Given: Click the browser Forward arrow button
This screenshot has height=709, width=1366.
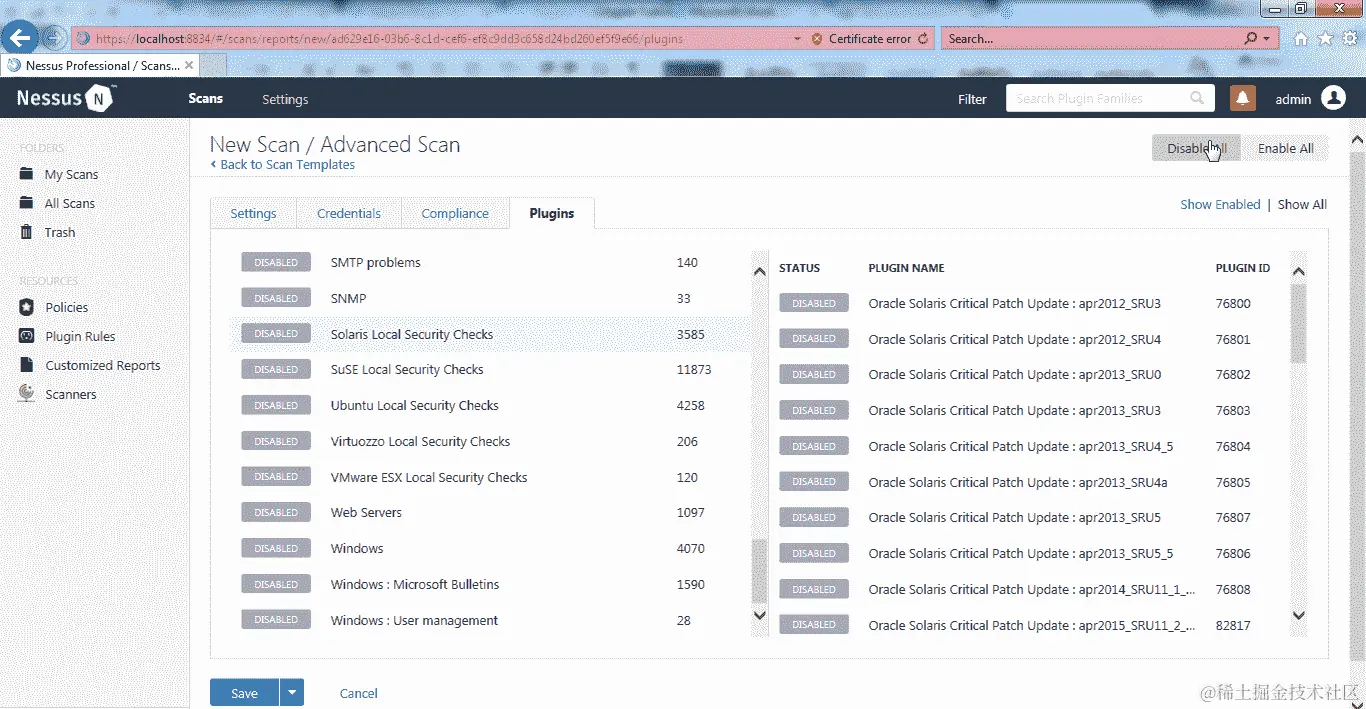Looking at the screenshot, I should pos(54,38).
